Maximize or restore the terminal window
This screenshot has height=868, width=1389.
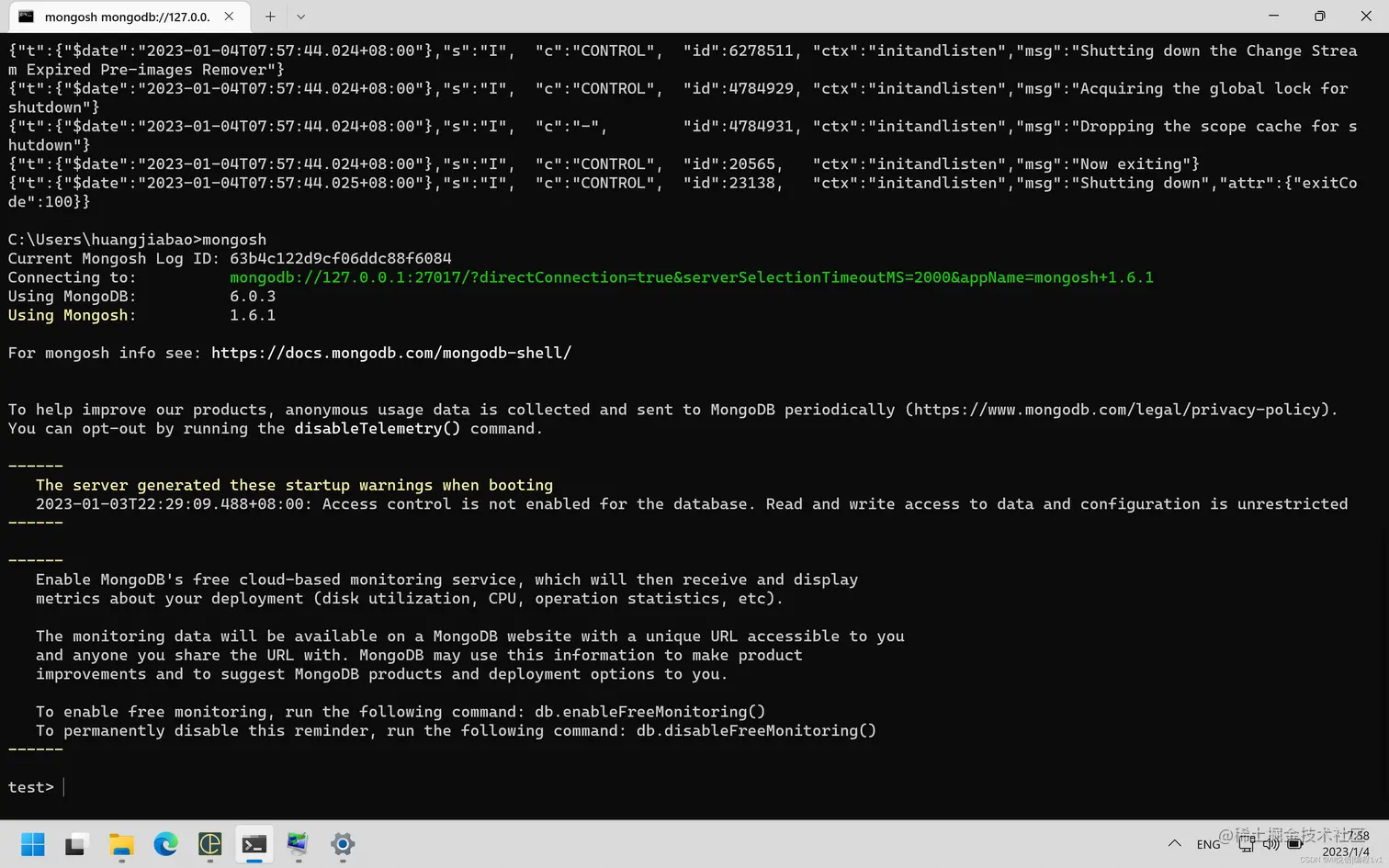point(1319,16)
